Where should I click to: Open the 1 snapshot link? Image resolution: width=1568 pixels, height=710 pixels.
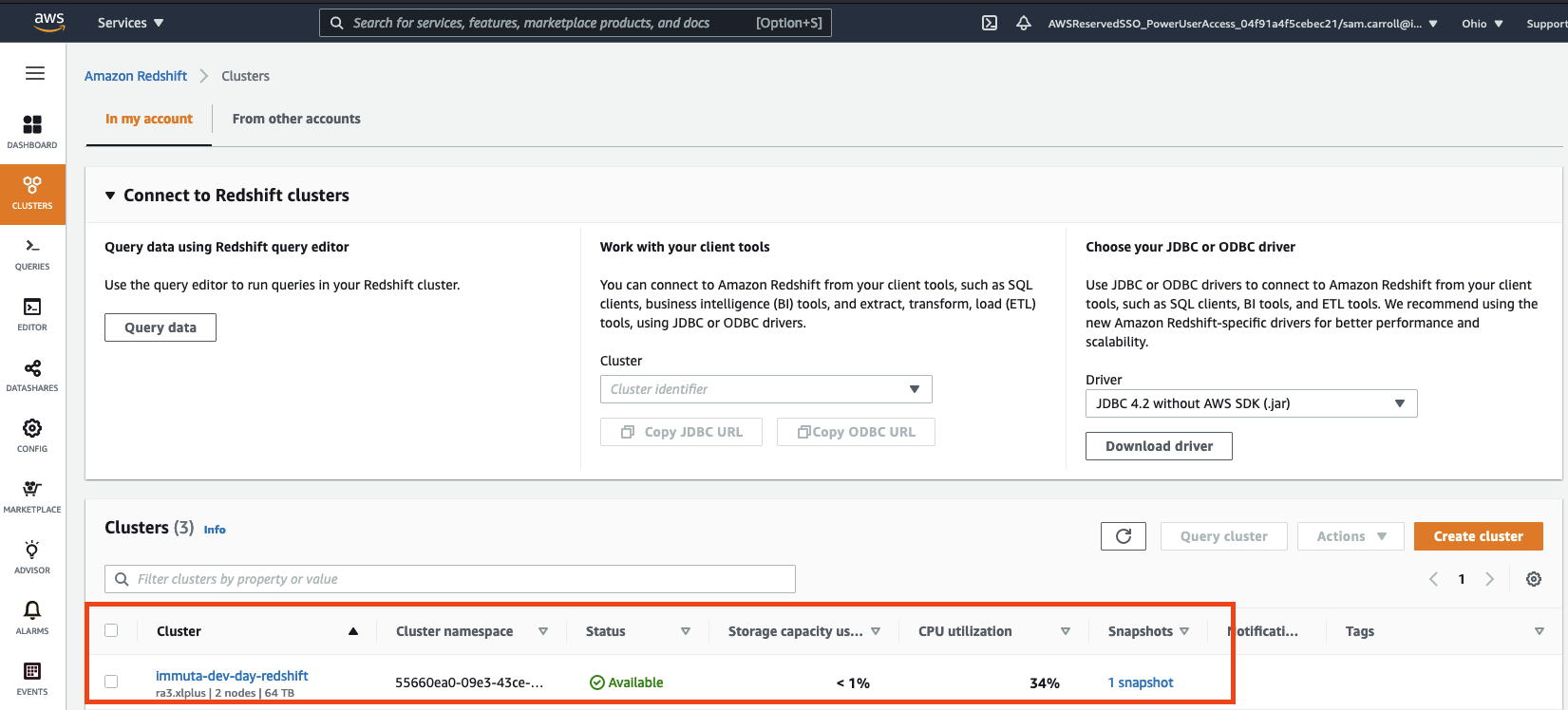click(1141, 682)
